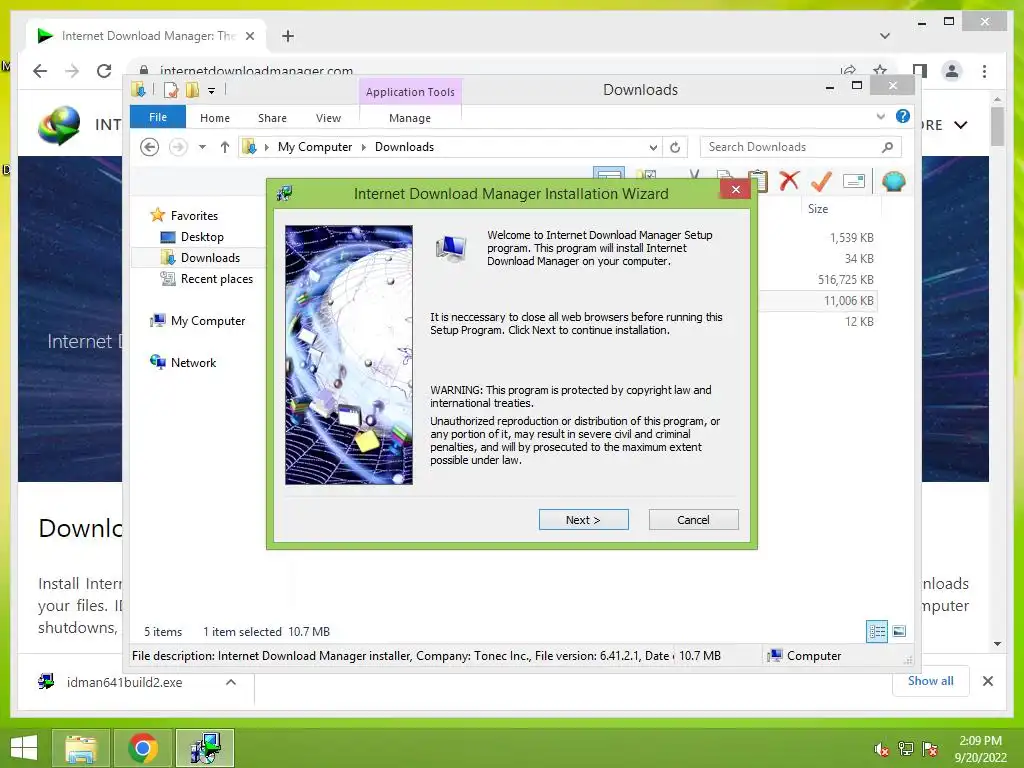
Task: Click the red X delete icon in Explorer toolbar
Action: [x=790, y=181]
